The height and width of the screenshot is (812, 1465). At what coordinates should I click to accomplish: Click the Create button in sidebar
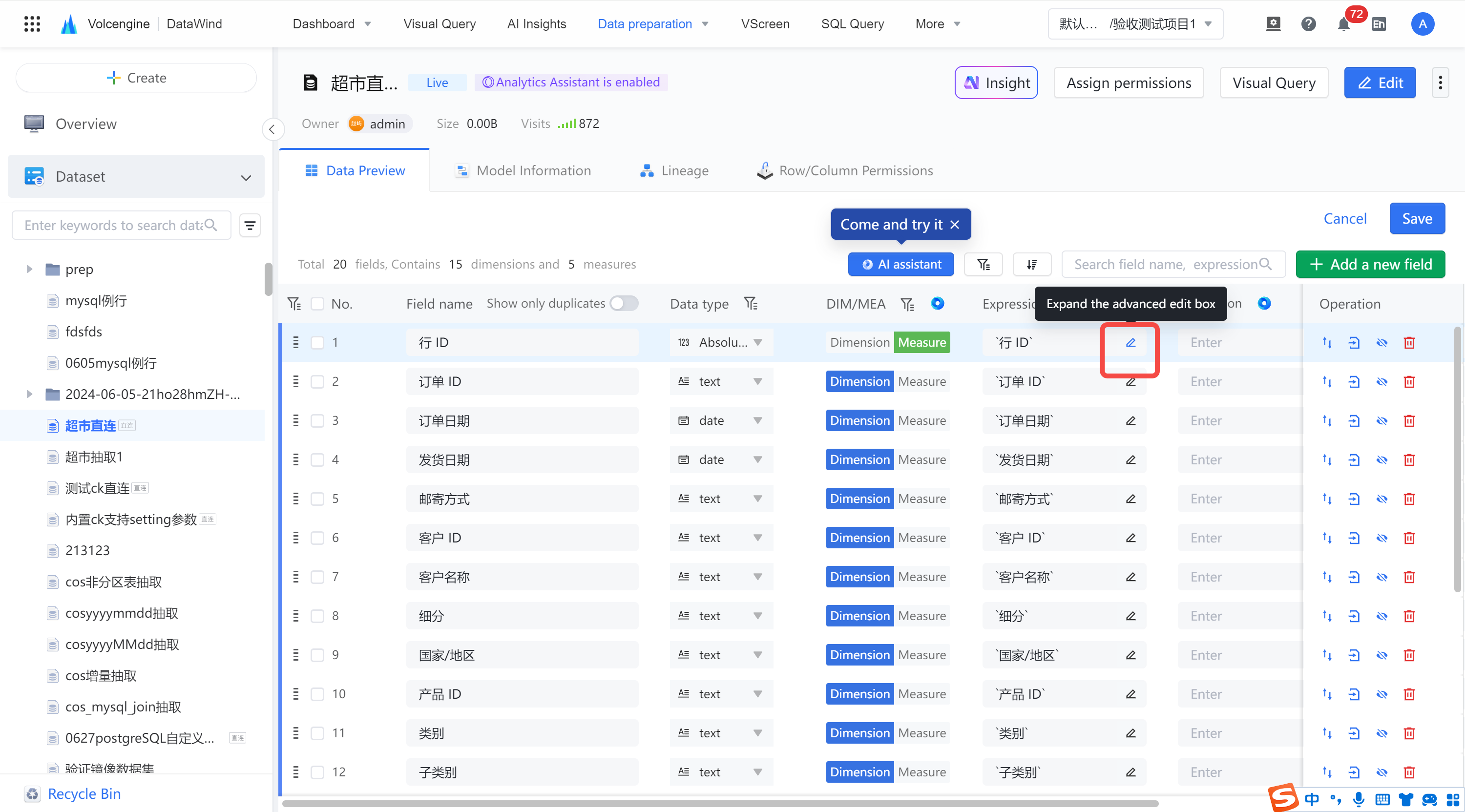136,78
